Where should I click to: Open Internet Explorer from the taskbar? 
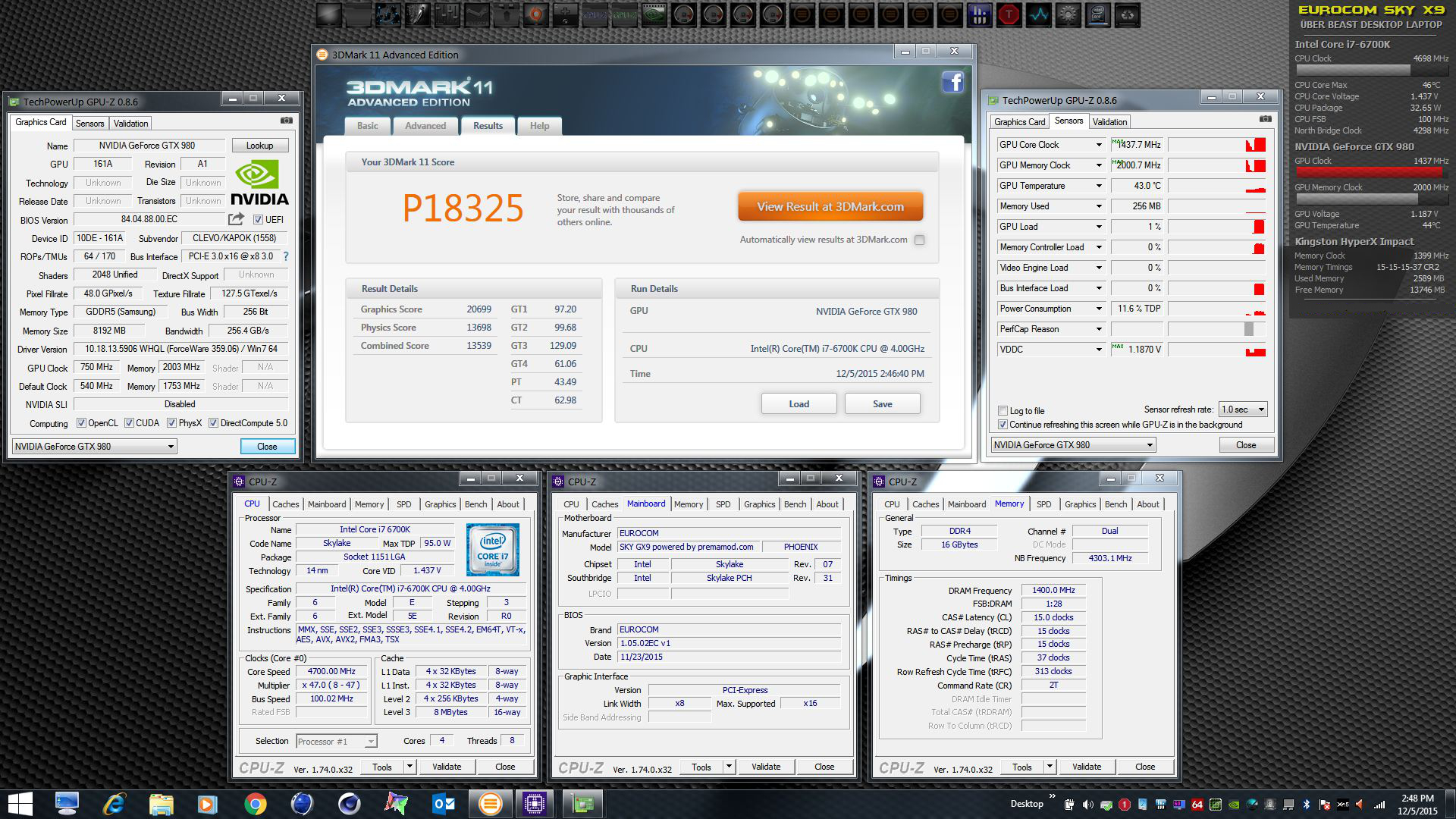(x=115, y=803)
